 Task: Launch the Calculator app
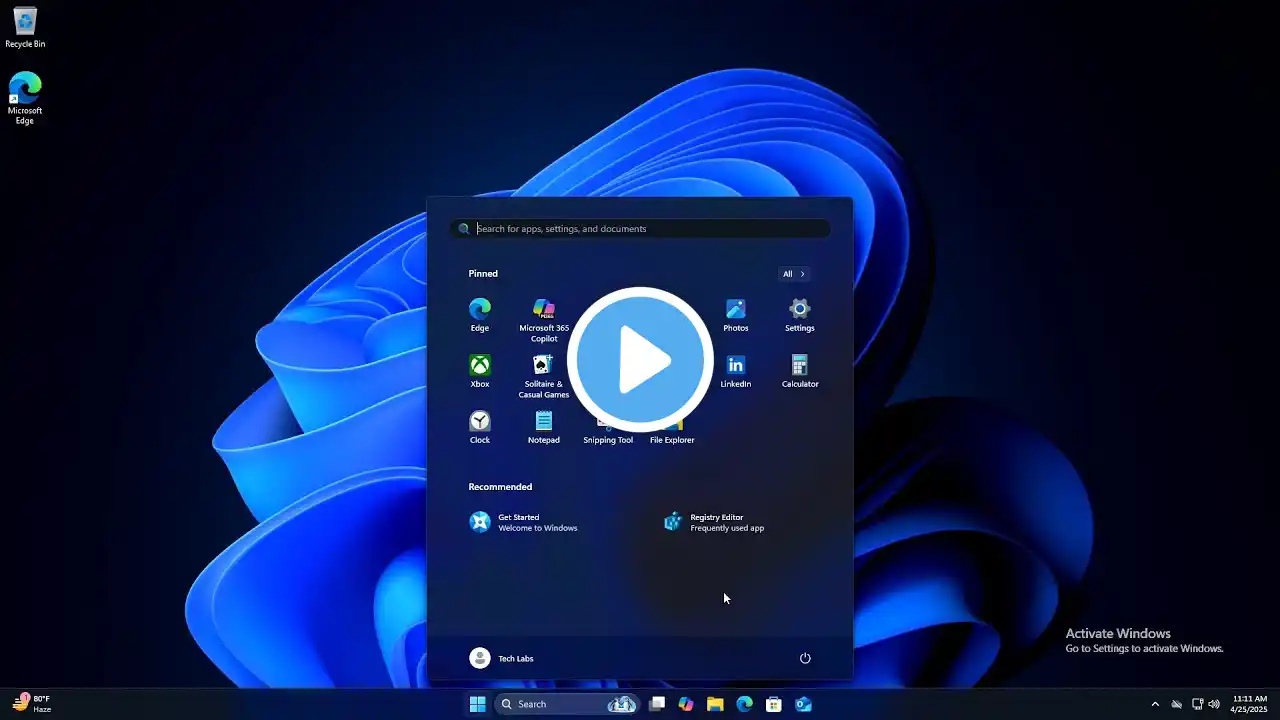pyautogui.click(x=800, y=371)
